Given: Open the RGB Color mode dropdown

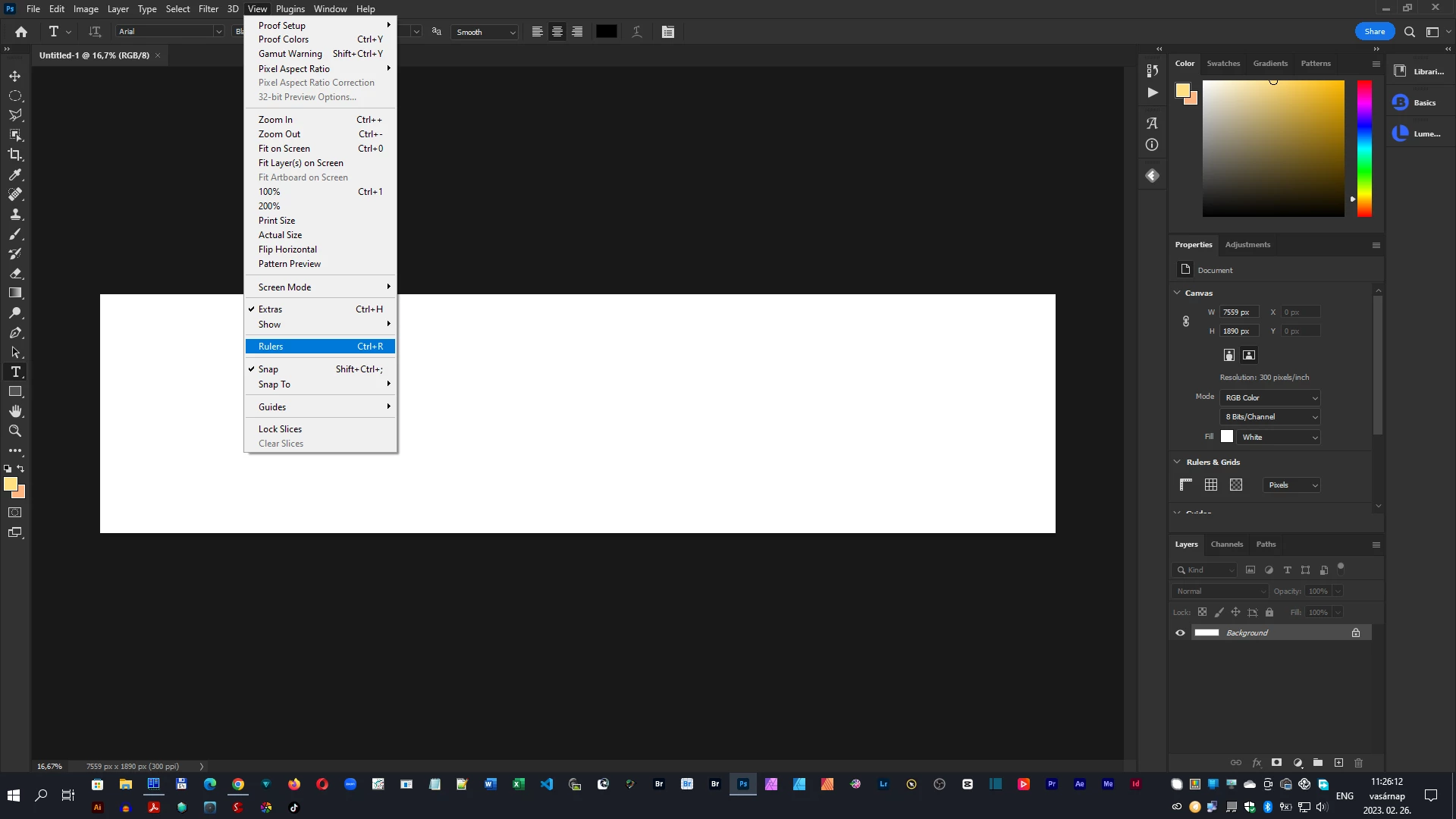Looking at the screenshot, I should pyautogui.click(x=1271, y=397).
